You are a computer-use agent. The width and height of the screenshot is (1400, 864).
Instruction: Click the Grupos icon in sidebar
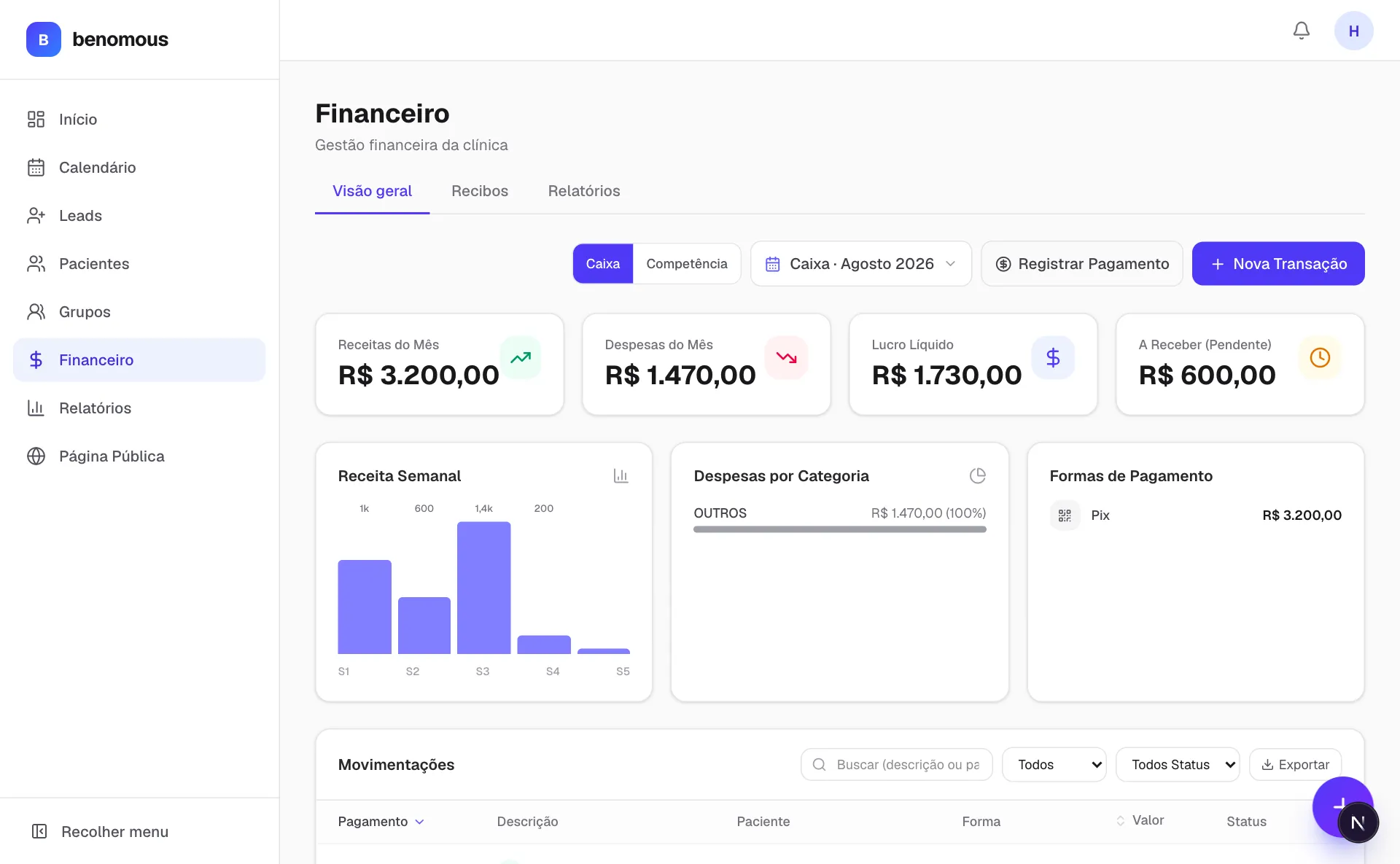(x=36, y=311)
